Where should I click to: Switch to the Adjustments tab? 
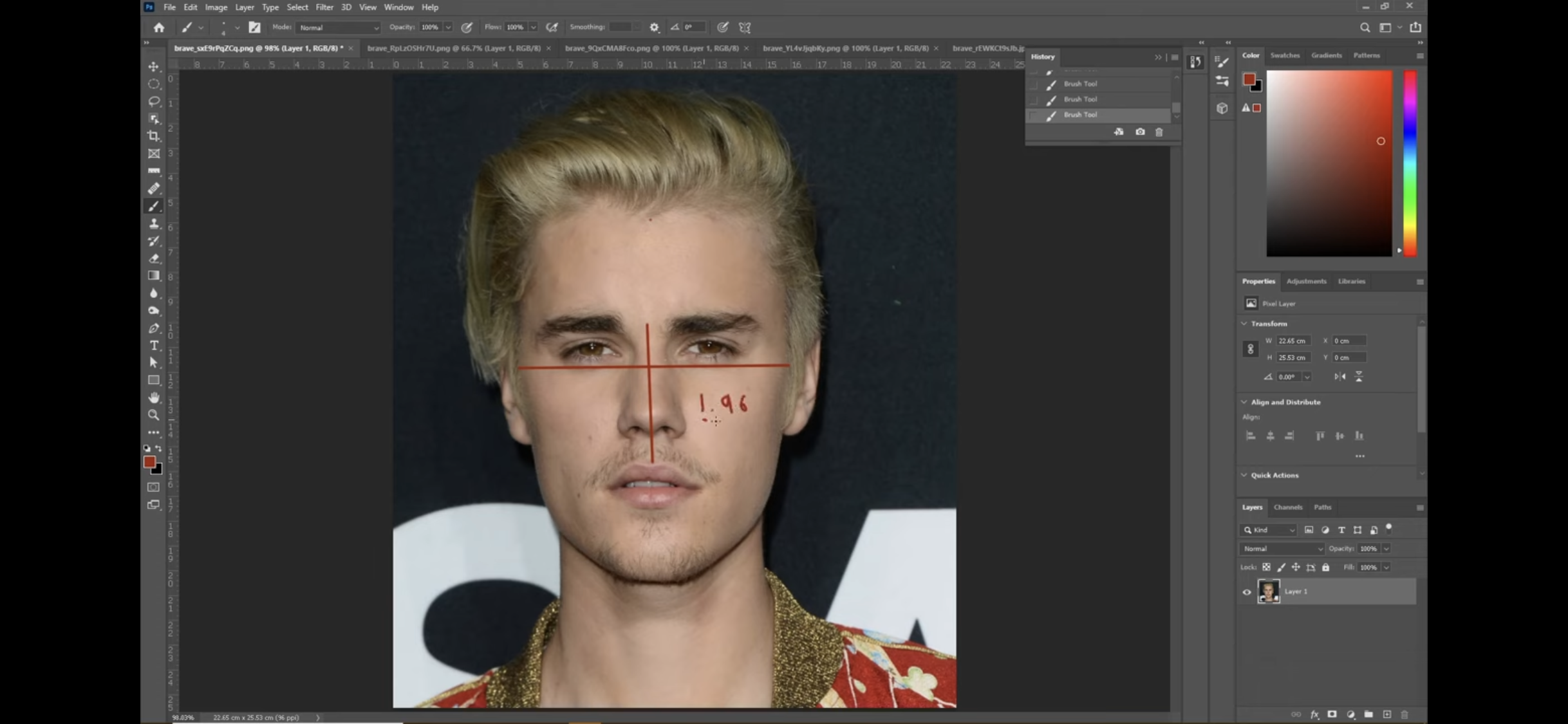(1306, 281)
